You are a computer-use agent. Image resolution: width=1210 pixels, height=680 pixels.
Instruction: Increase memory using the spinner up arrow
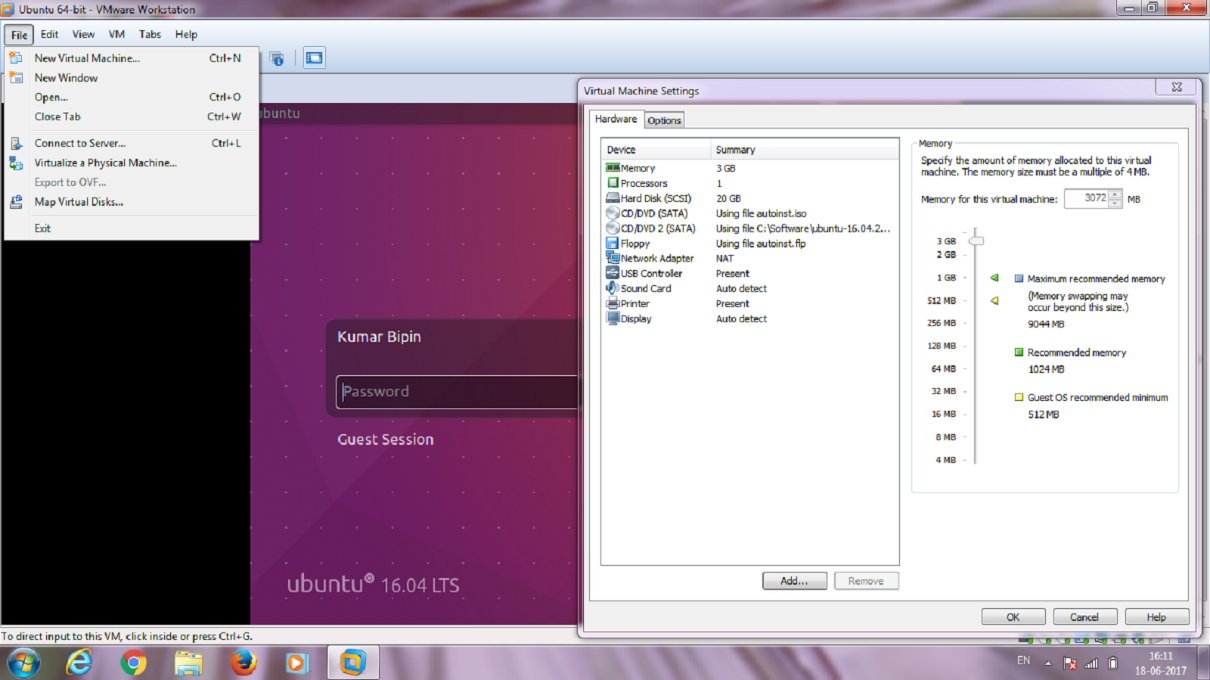point(1116,194)
